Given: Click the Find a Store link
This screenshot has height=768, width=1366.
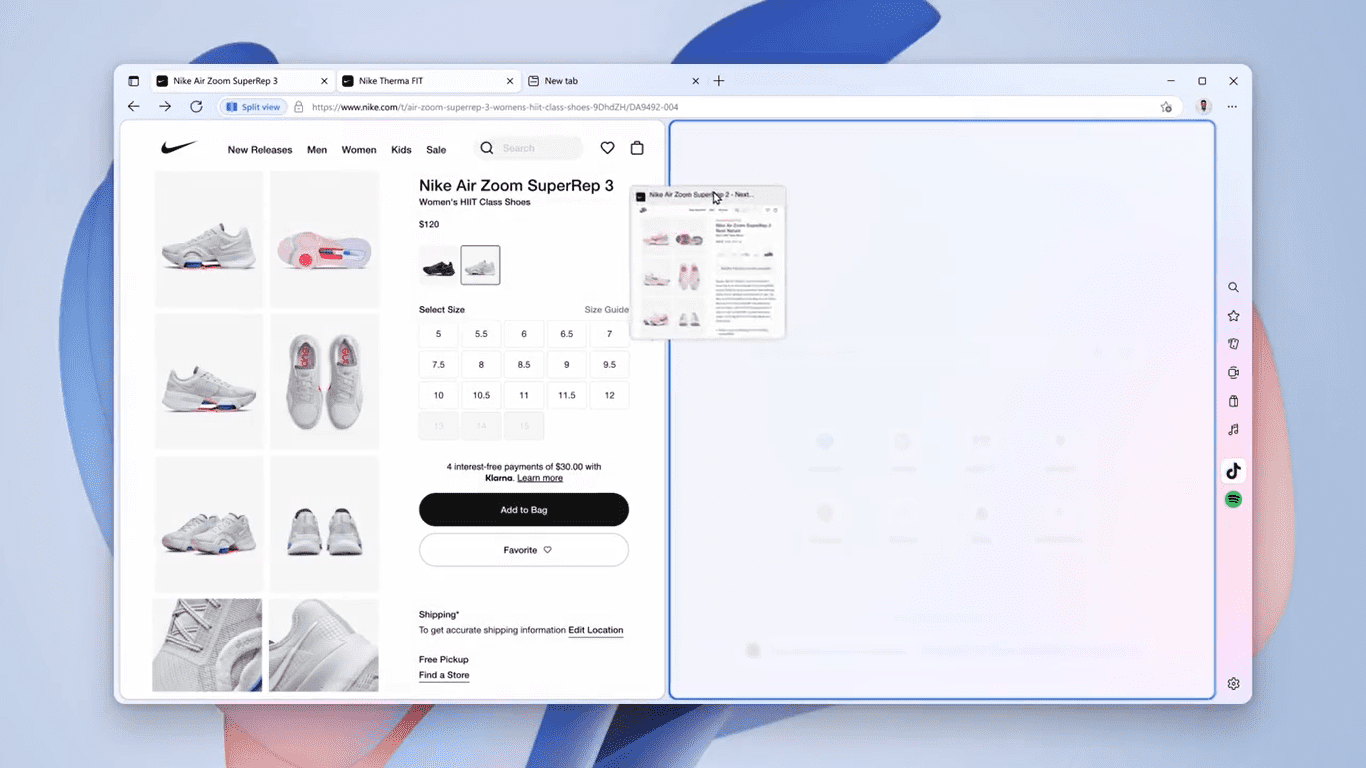Looking at the screenshot, I should click(x=444, y=676).
